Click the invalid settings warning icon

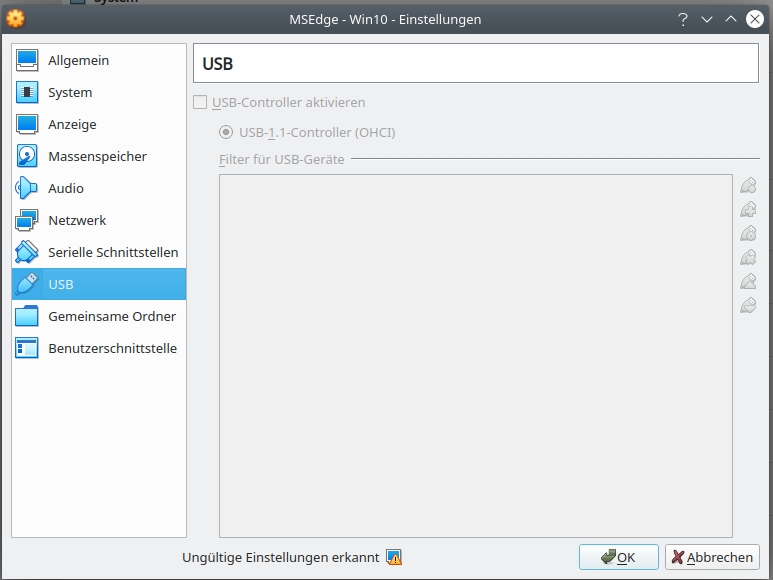tap(394, 558)
